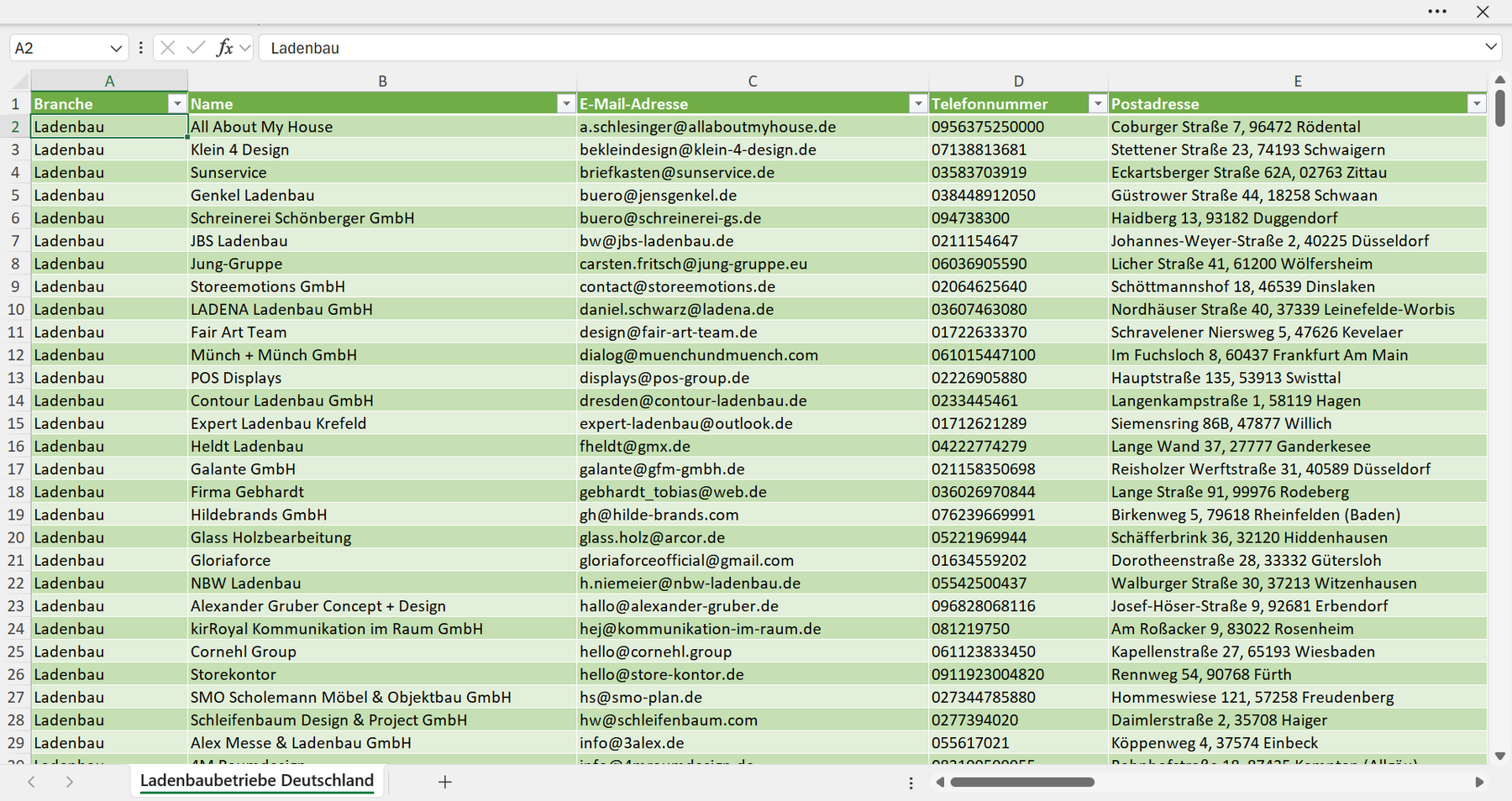Select the Galante GmbH cell

click(x=382, y=469)
